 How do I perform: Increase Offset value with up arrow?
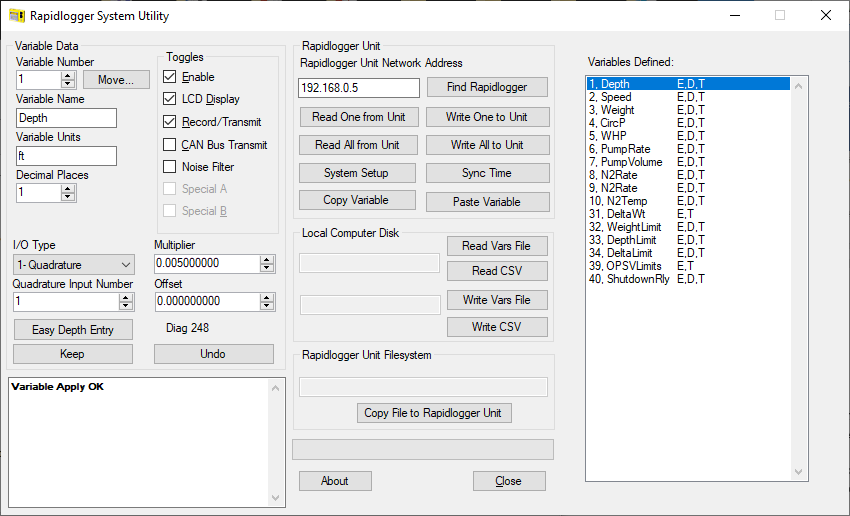coord(266,298)
